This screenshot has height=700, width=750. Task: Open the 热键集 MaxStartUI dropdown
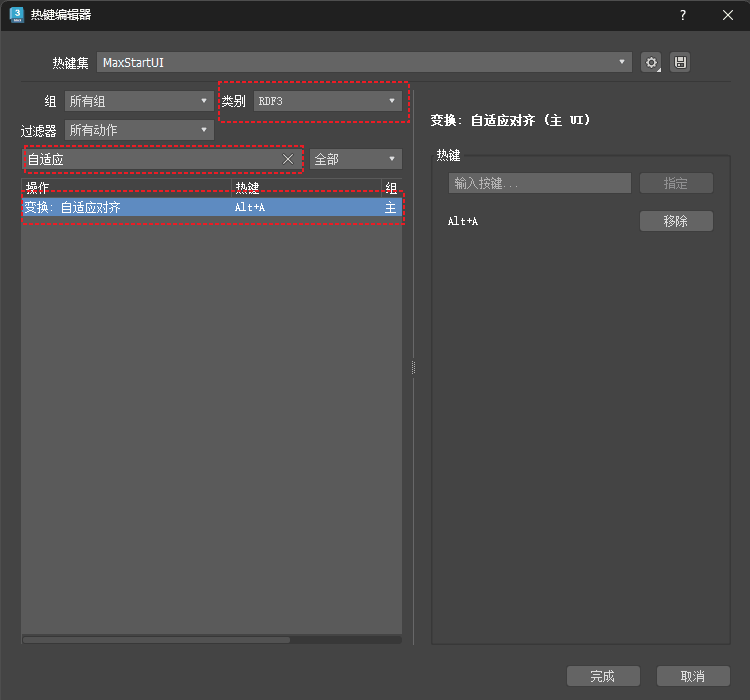click(364, 62)
